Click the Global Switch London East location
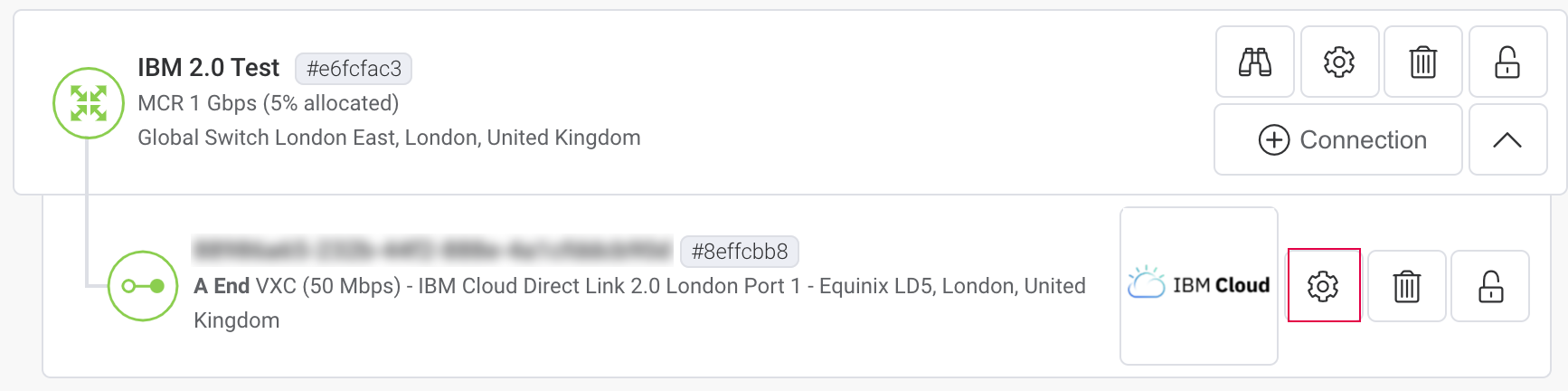The image size is (1568, 391). [389, 138]
